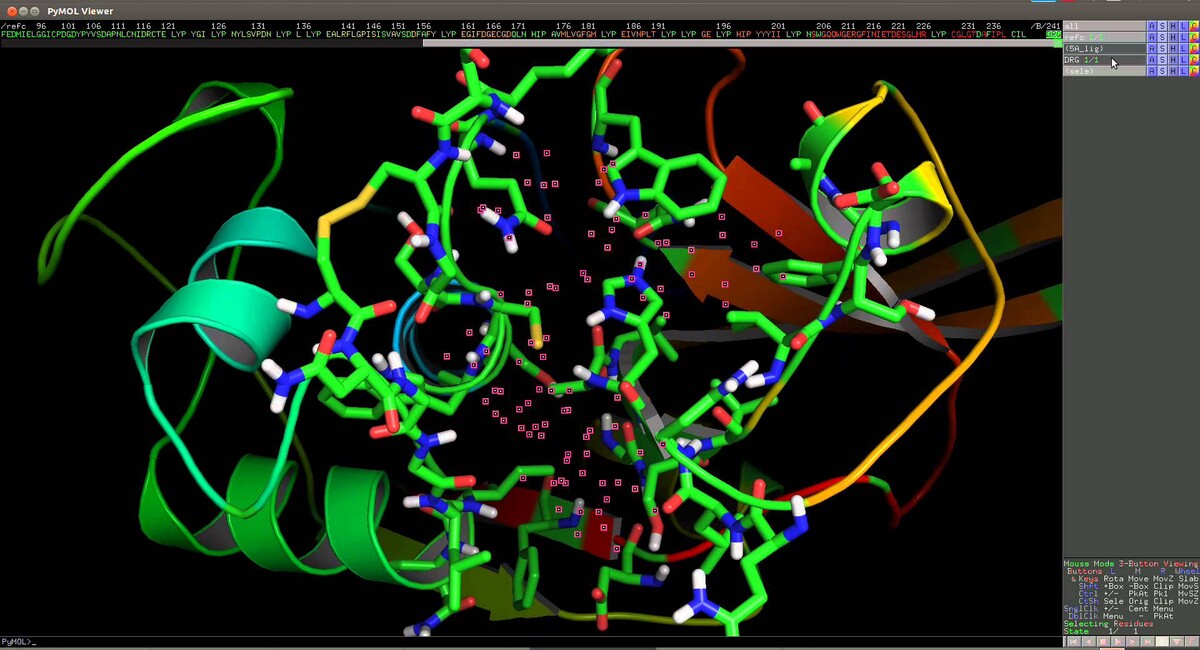
Task: Click the H button for DRG object
Action: pyautogui.click(x=1172, y=60)
